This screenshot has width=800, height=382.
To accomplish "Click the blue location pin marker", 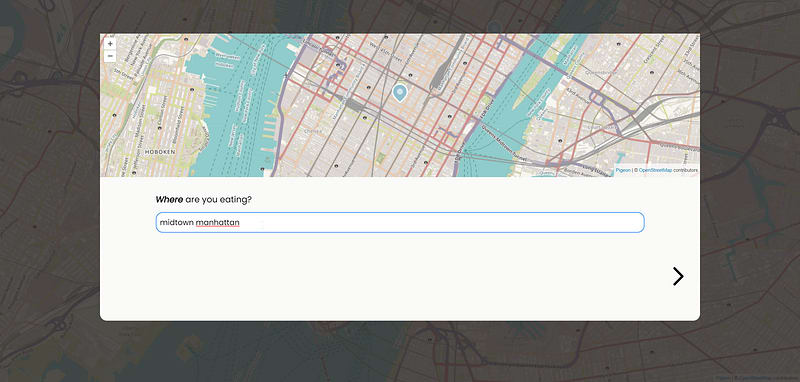I will (x=399, y=93).
